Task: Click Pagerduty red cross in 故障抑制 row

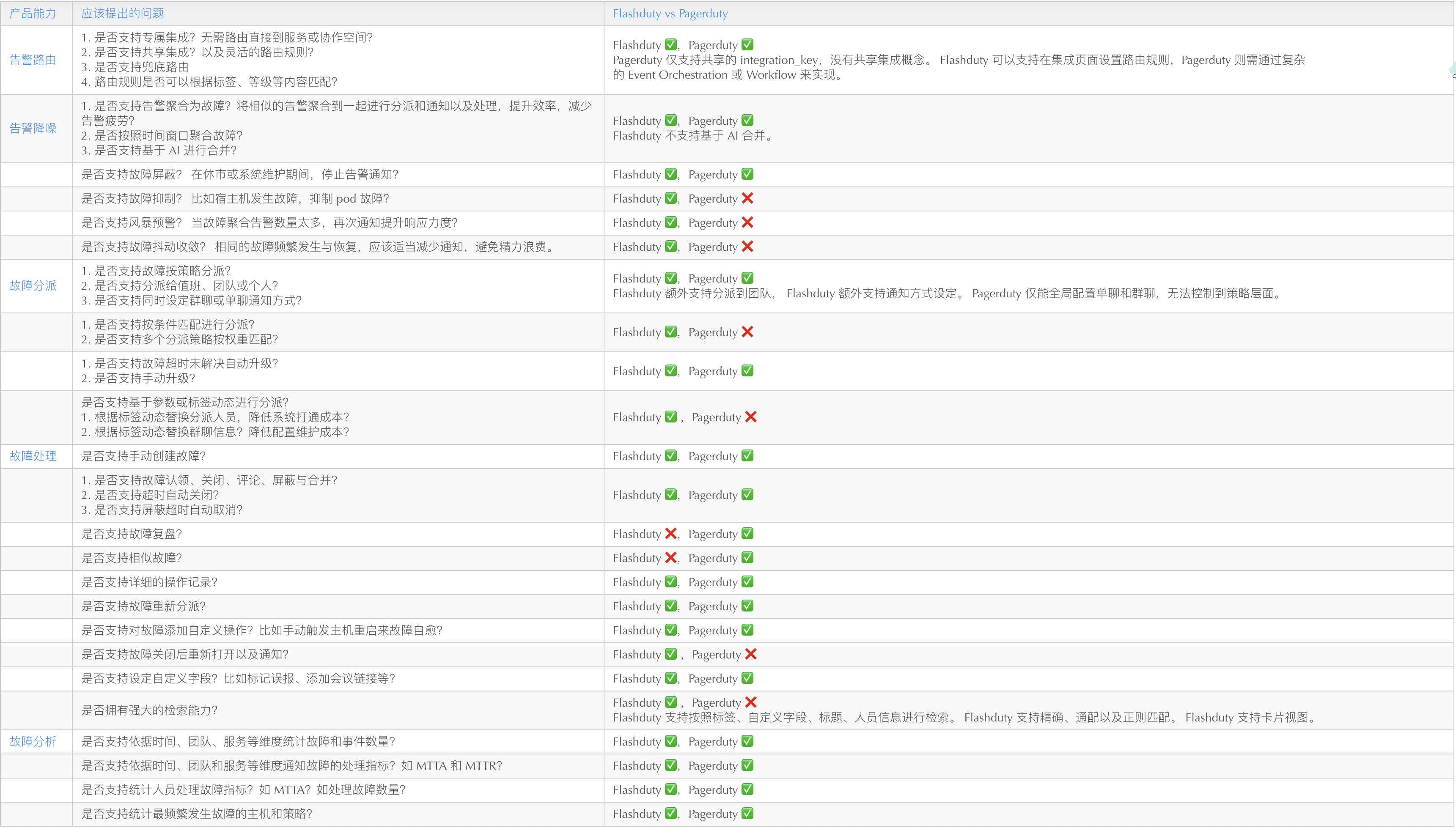Action: (x=747, y=198)
